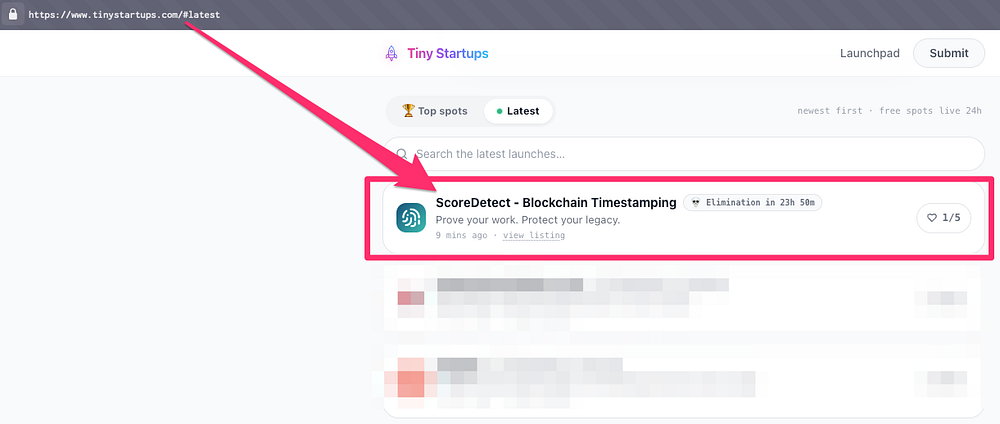Click the skull icon in elimination badge
The image size is (1000, 424).
tap(696, 203)
